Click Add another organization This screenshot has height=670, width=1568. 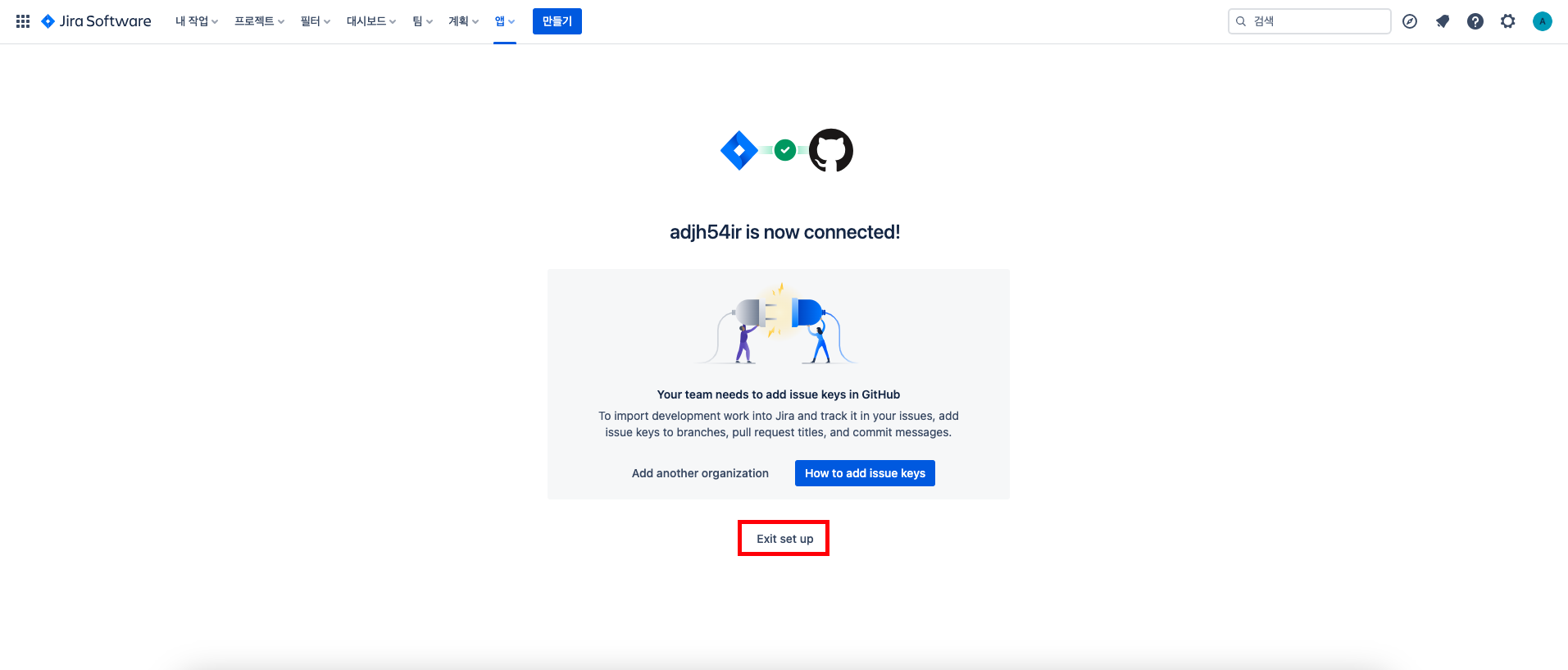[700, 473]
